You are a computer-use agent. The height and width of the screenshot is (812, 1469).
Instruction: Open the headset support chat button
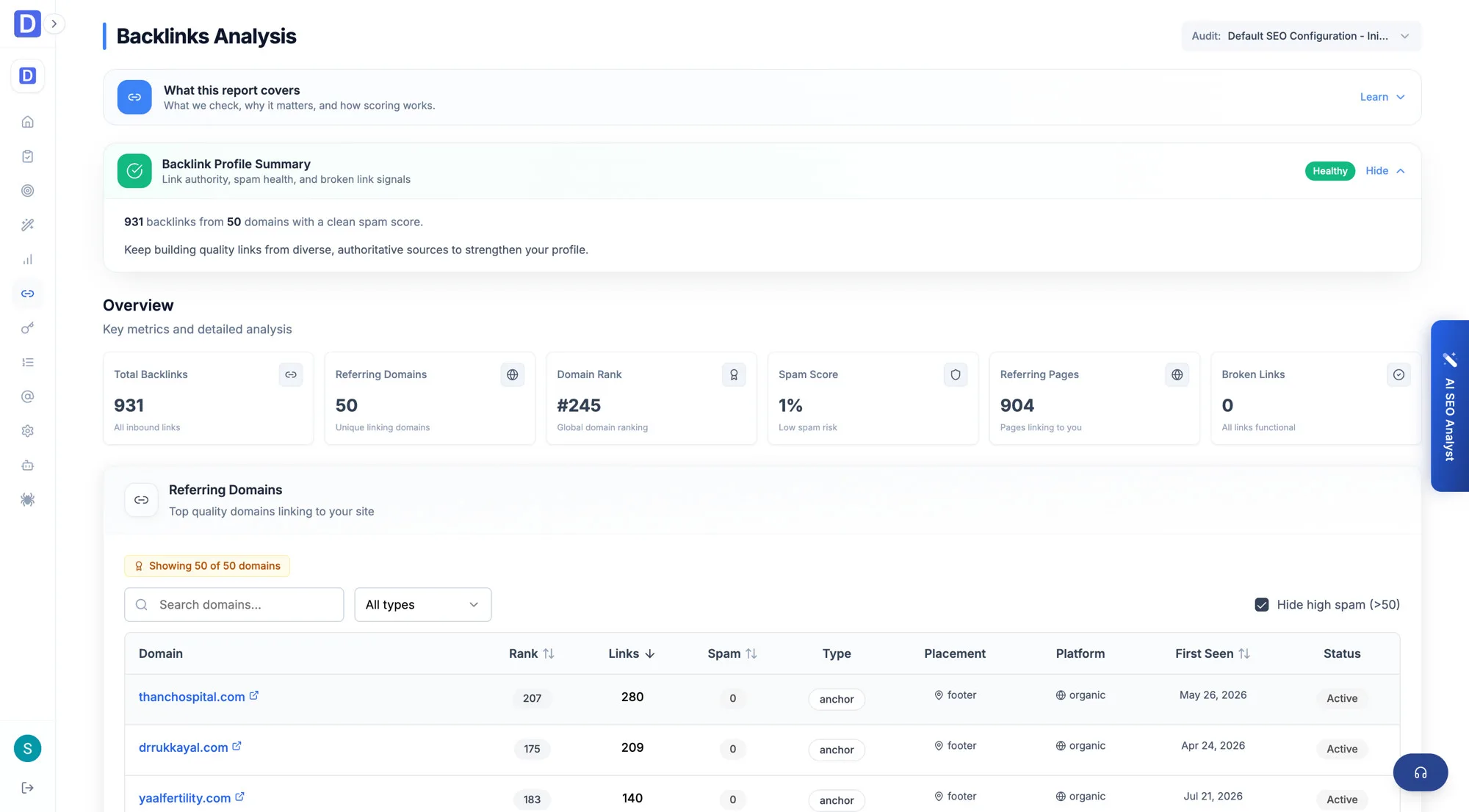pos(1421,772)
